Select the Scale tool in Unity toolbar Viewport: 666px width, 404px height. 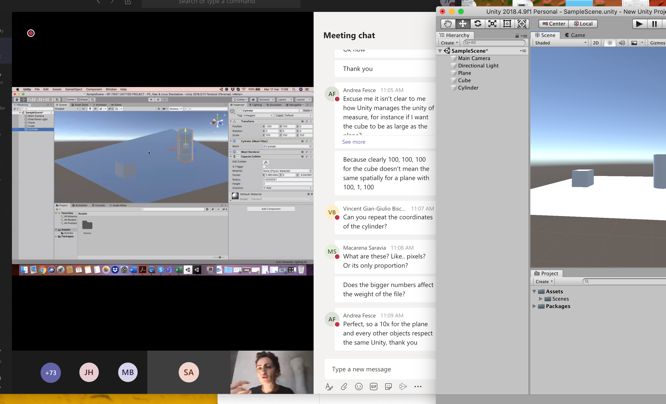(x=492, y=24)
